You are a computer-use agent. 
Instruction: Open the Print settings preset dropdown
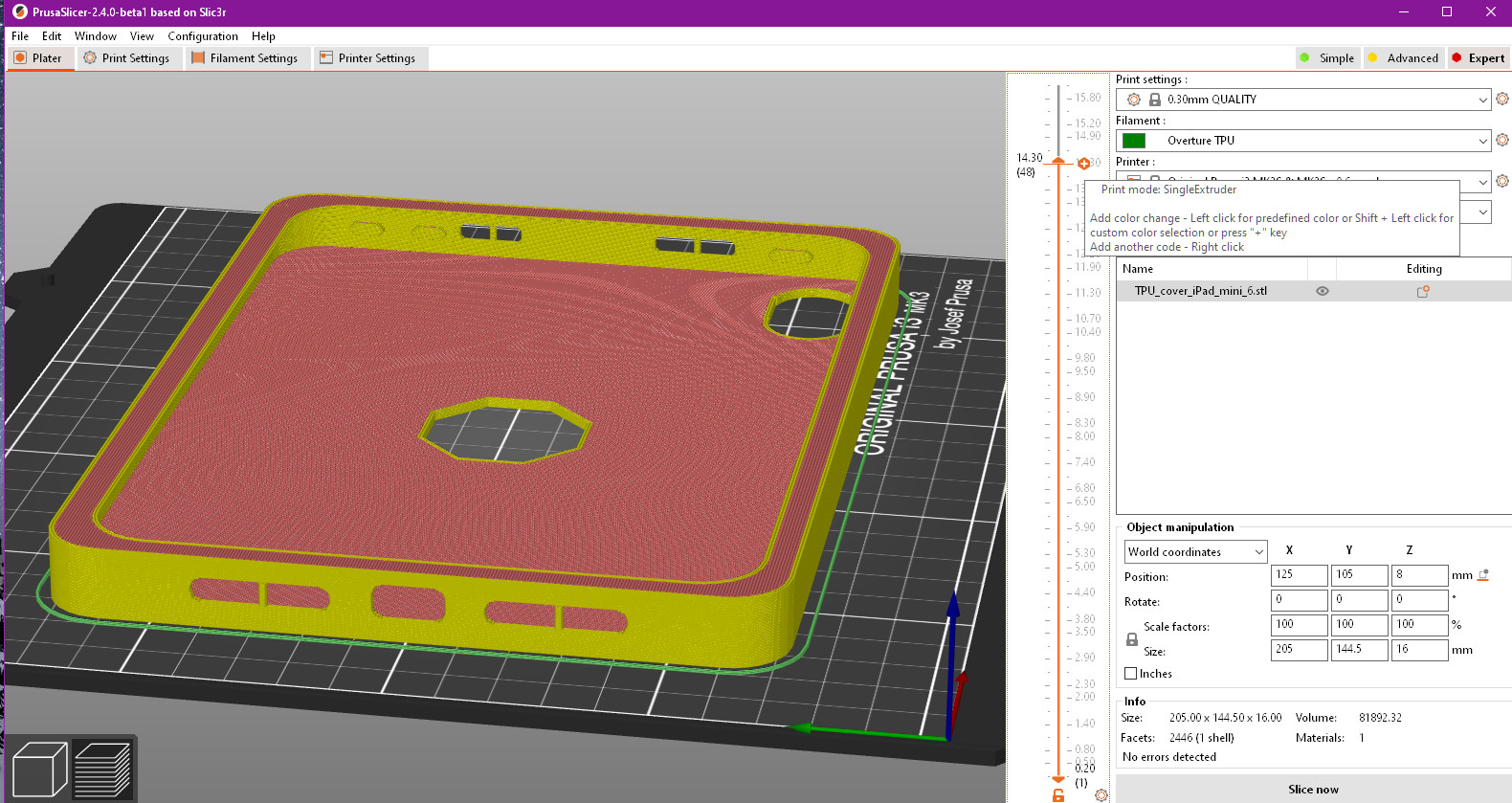1303,100
